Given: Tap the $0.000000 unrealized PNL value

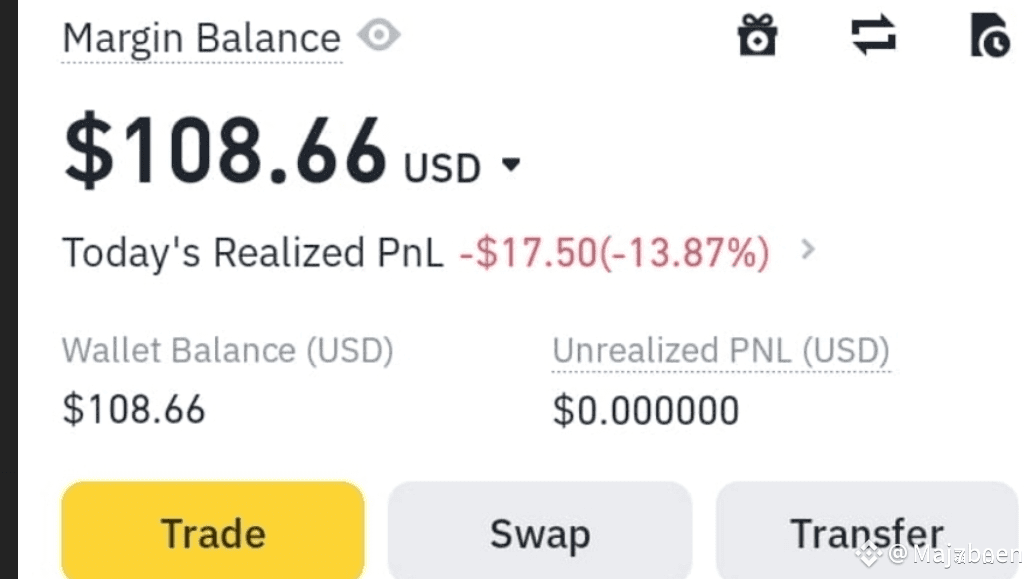Looking at the screenshot, I should 646,411.
